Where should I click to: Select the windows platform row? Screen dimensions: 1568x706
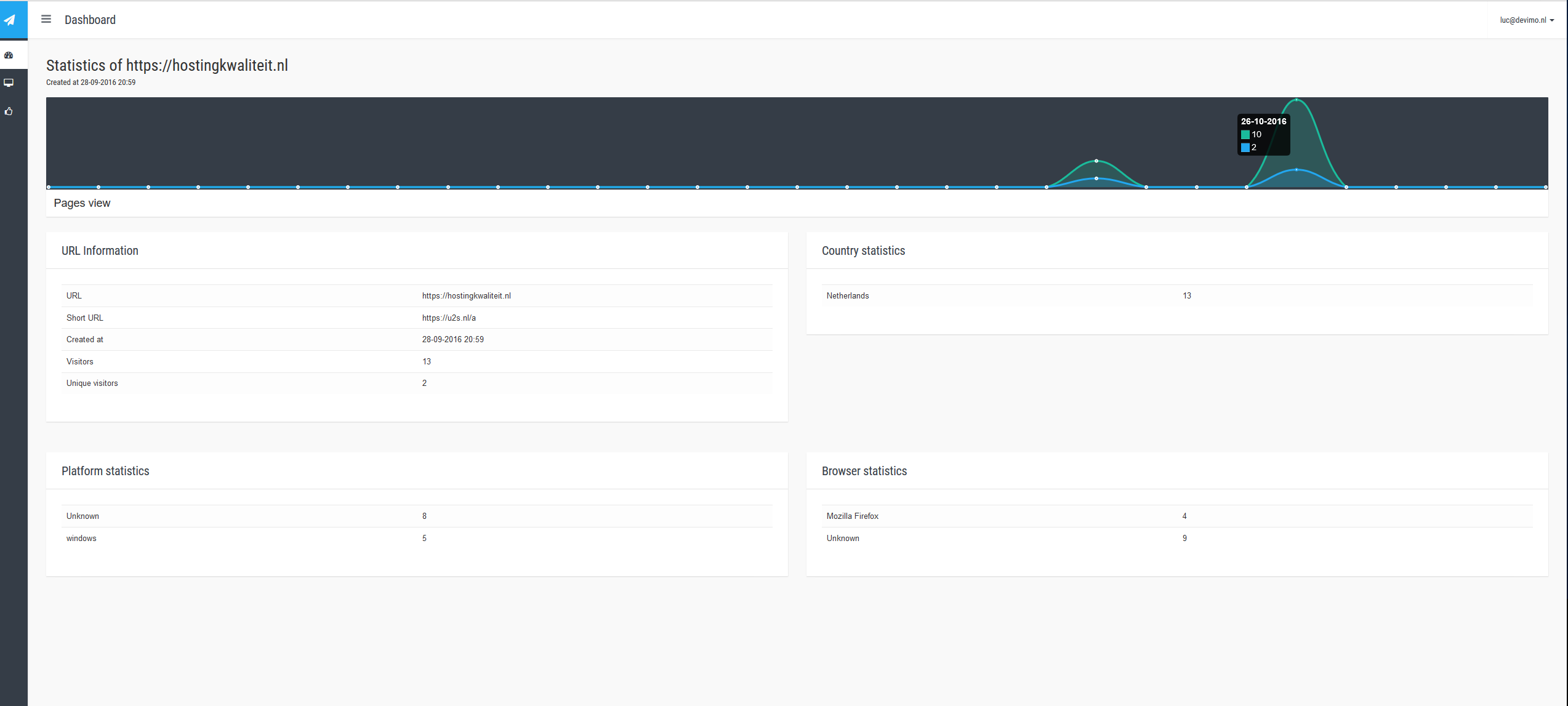click(x=81, y=539)
